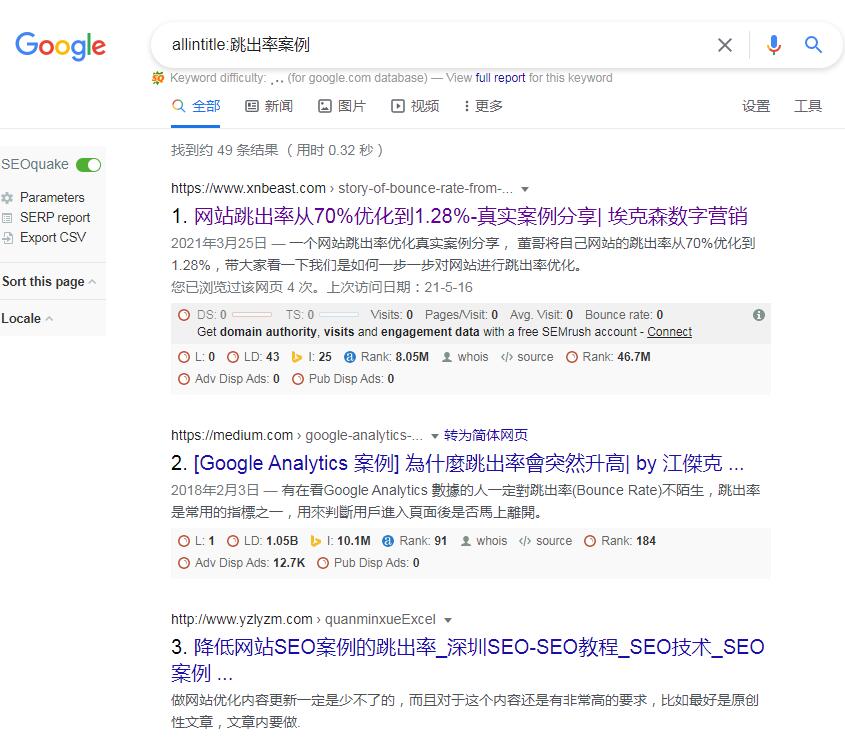Open the SEOquake Parameters gear icon
Viewport: 845px width, 737px height.
tap(7, 198)
